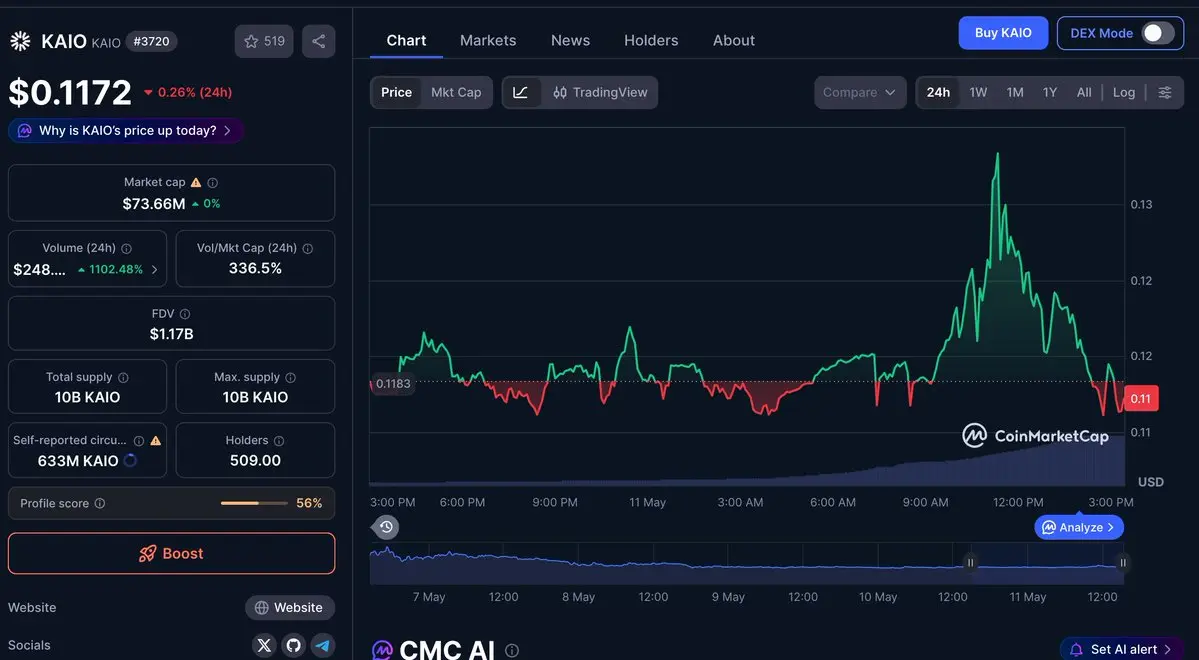The height and width of the screenshot is (660, 1199).
Task: Grab the right range handle on overview chart
Action: coord(1123,563)
